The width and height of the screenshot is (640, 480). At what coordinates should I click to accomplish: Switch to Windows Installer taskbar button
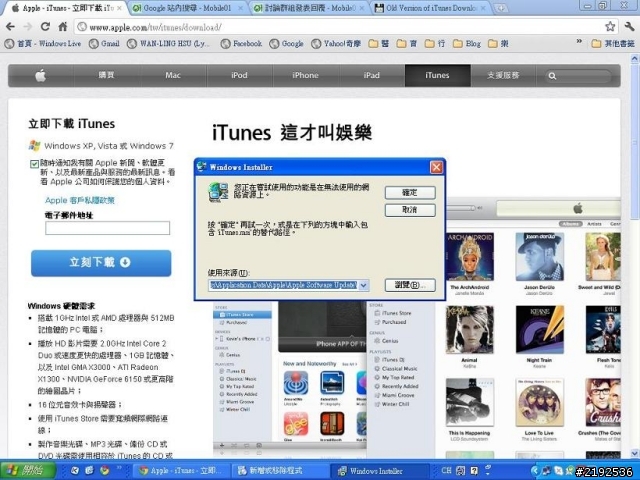click(x=379, y=471)
